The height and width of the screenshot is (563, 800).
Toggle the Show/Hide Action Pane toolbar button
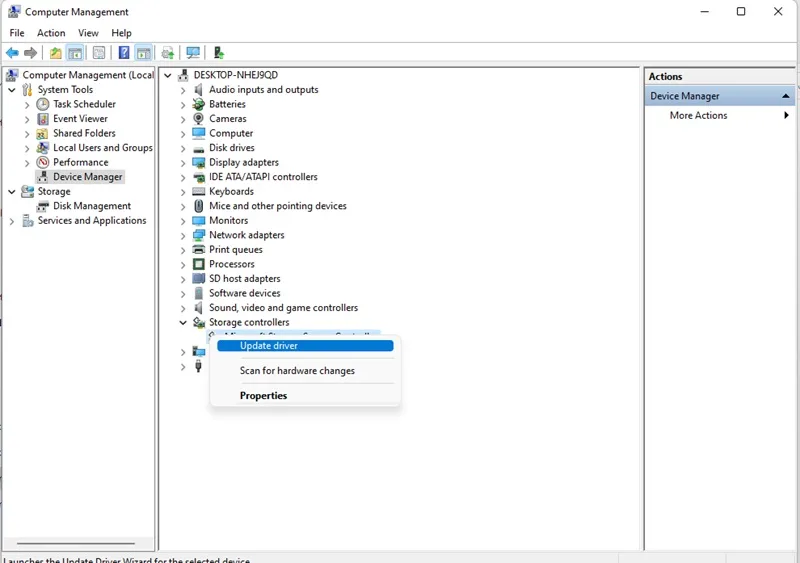tap(144, 53)
